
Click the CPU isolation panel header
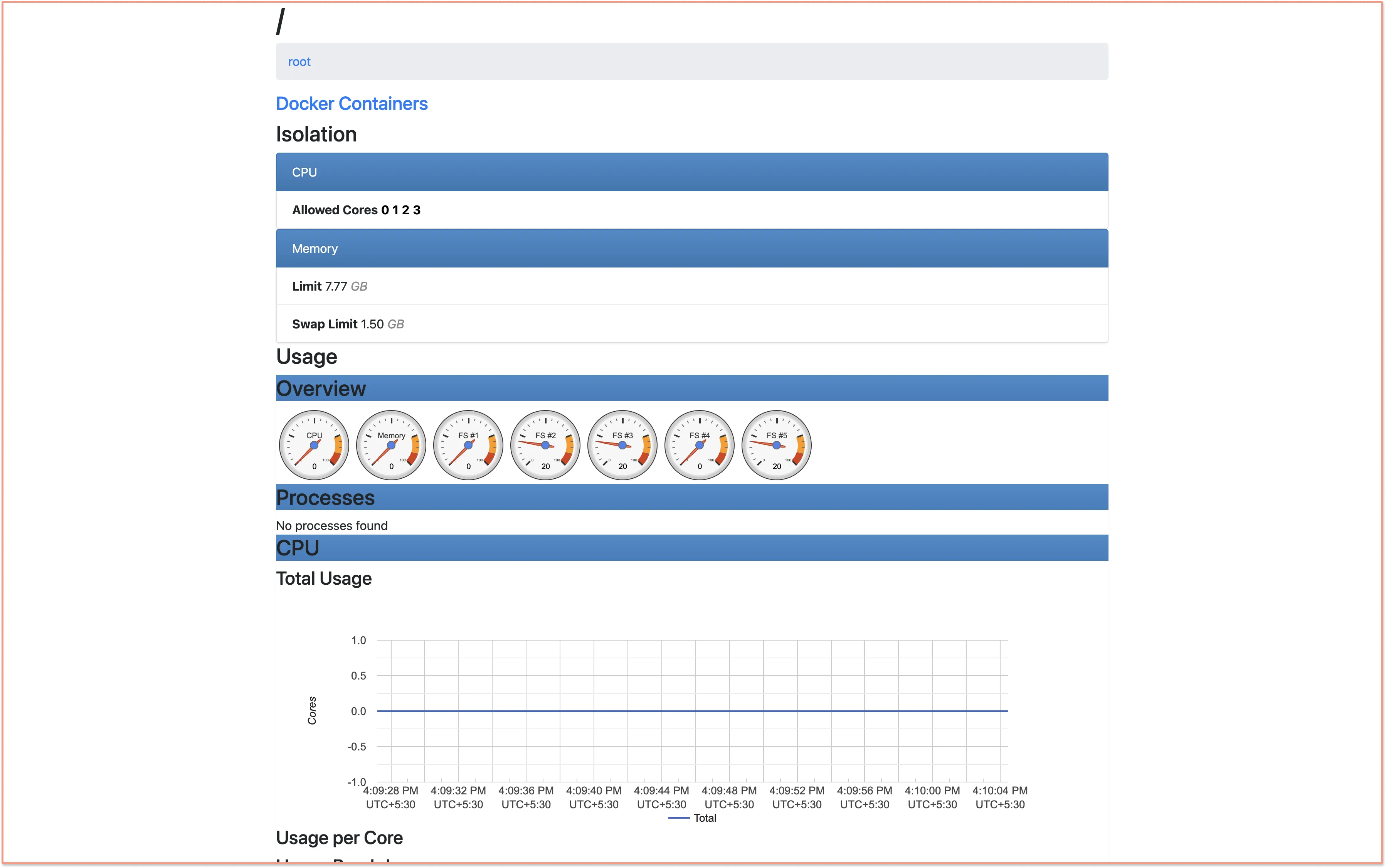pos(692,172)
